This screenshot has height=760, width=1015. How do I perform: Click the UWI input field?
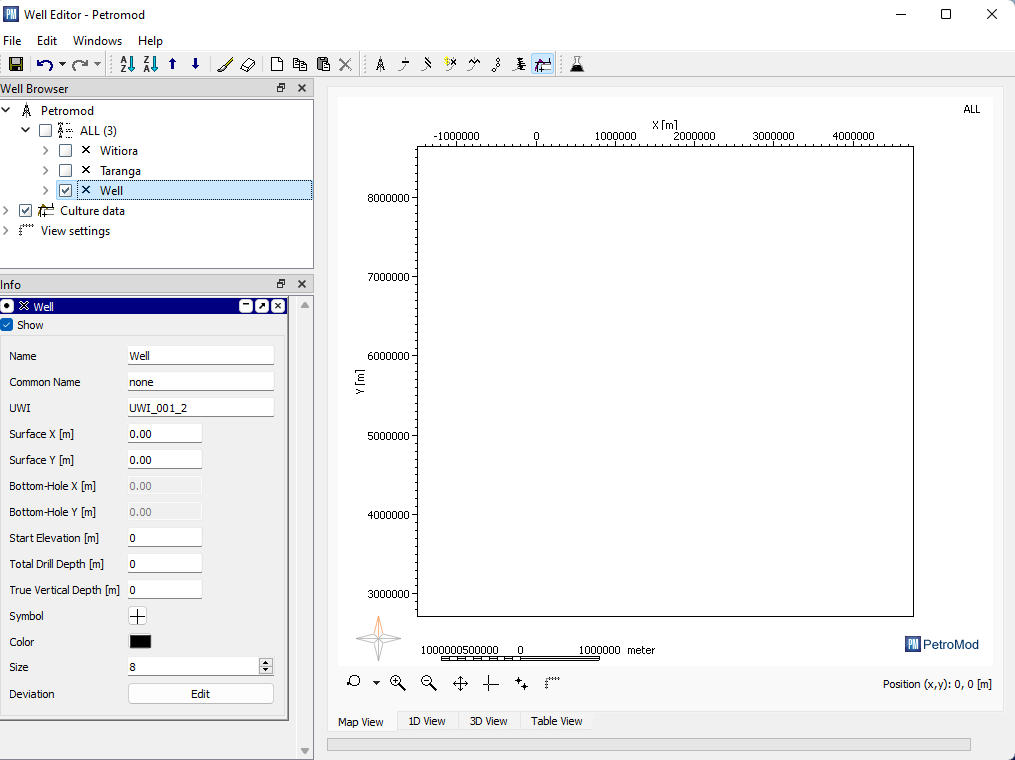[200, 408]
